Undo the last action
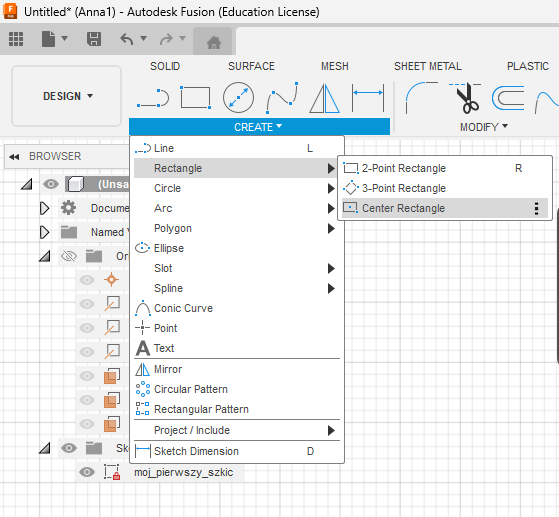 tap(127, 39)
